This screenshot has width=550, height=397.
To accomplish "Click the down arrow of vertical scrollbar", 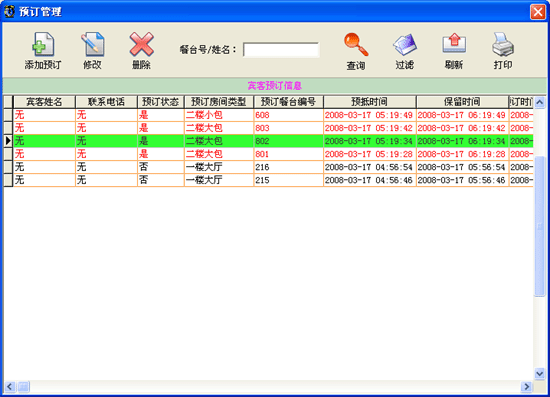I will pyautogui.click(x=539, y=374).
